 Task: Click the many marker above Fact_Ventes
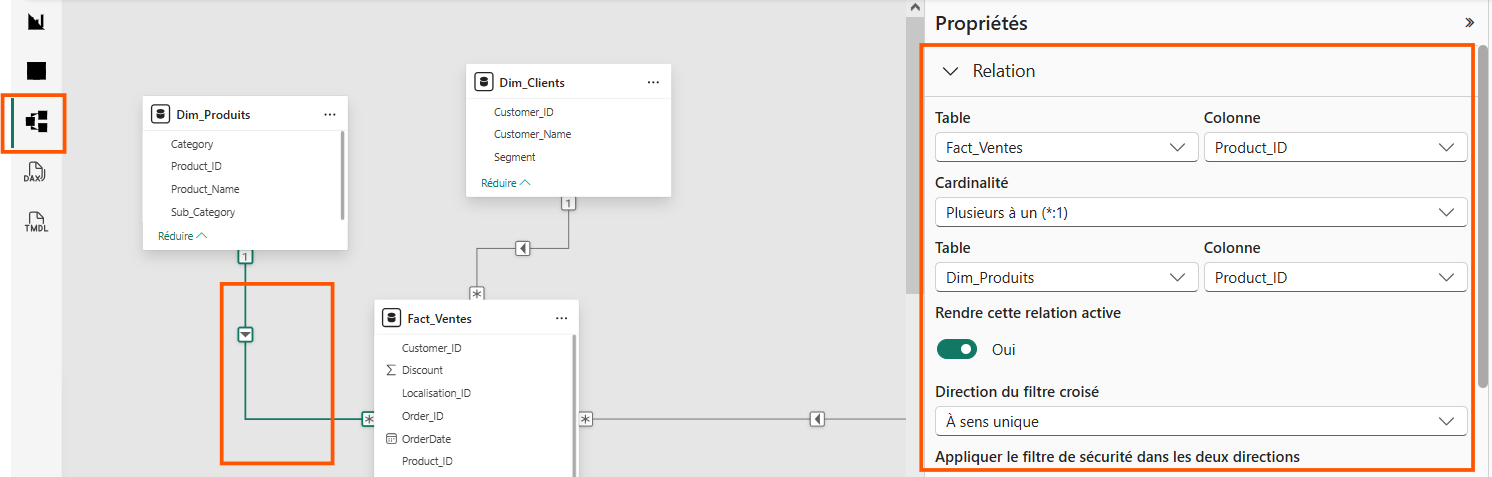coord(477,294)
